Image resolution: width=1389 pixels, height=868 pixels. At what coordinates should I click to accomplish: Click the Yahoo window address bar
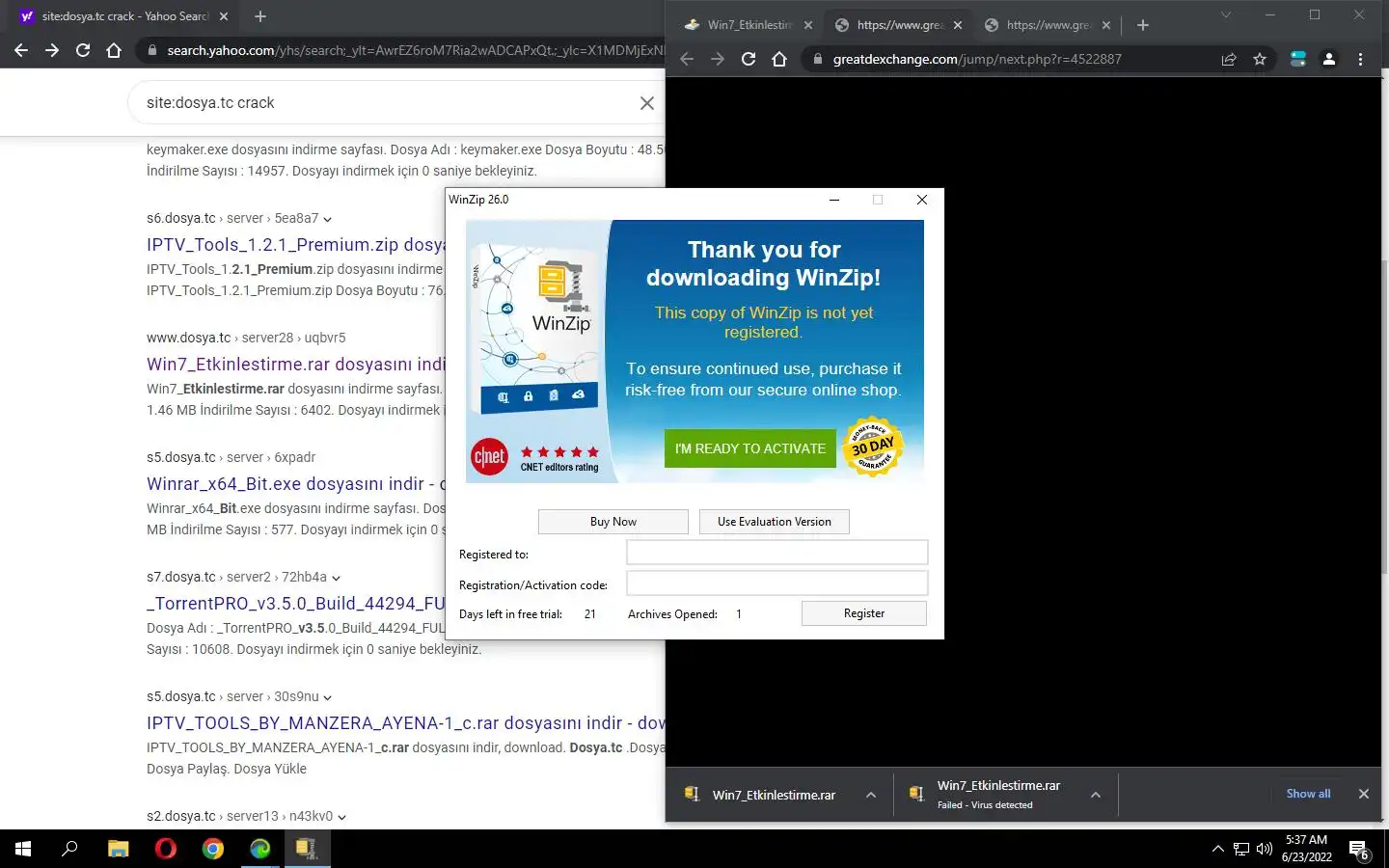(400, 50)
